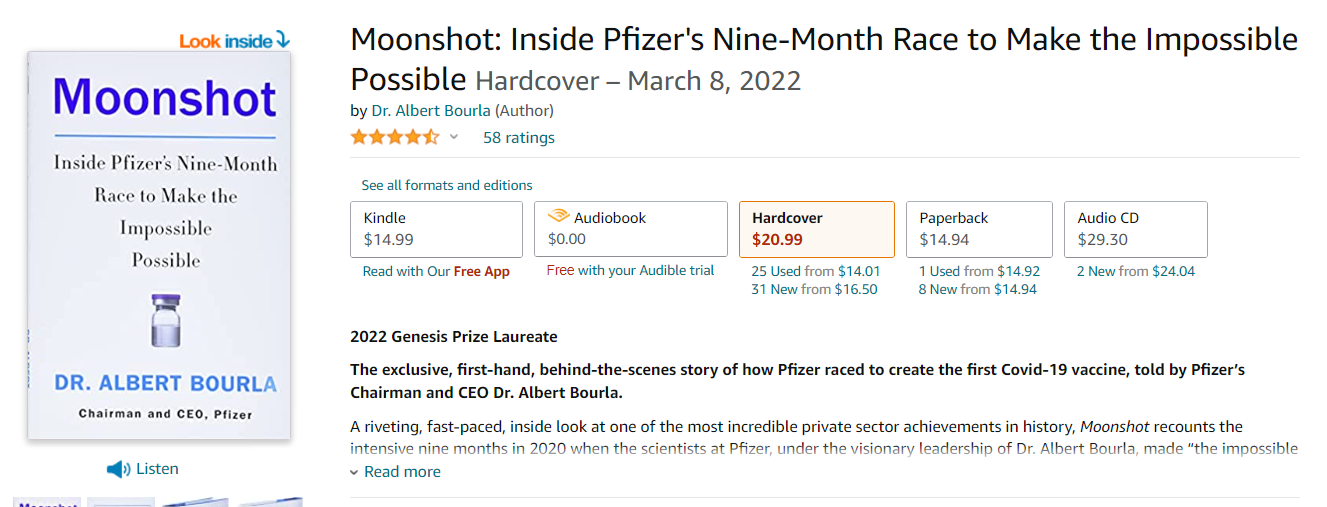Select the Audio CD format option
Image resolution: width=1327 pixels, height=507 pixels.
(x=1136, y=229)
